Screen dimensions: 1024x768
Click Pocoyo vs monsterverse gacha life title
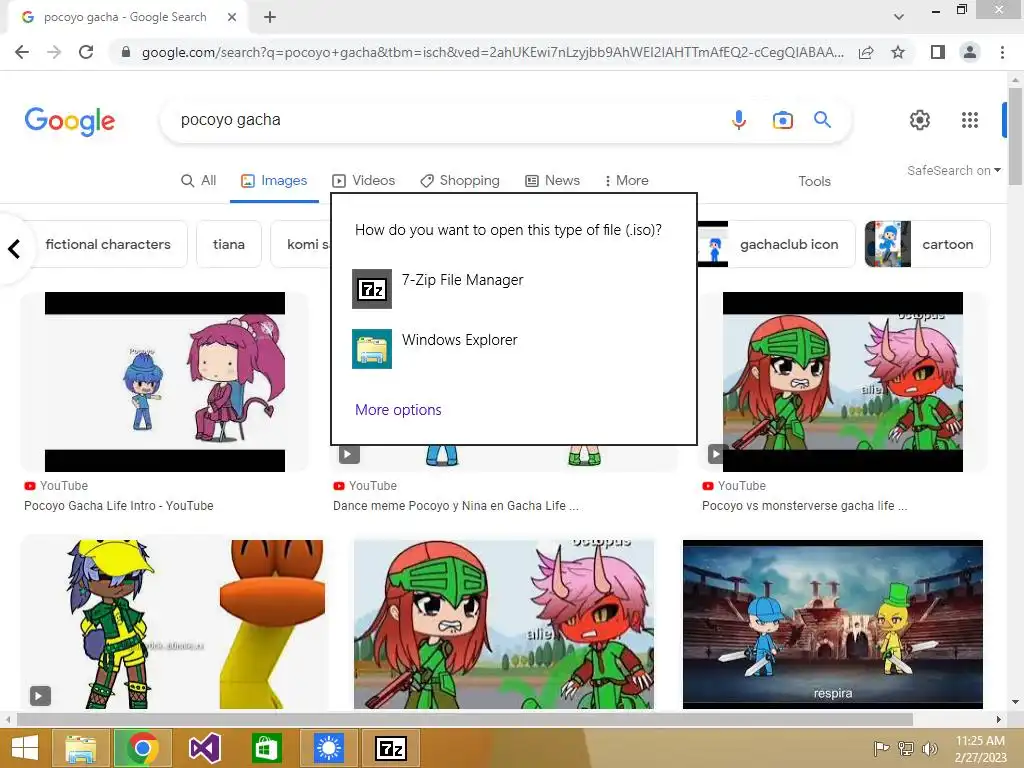pos(805,506)
